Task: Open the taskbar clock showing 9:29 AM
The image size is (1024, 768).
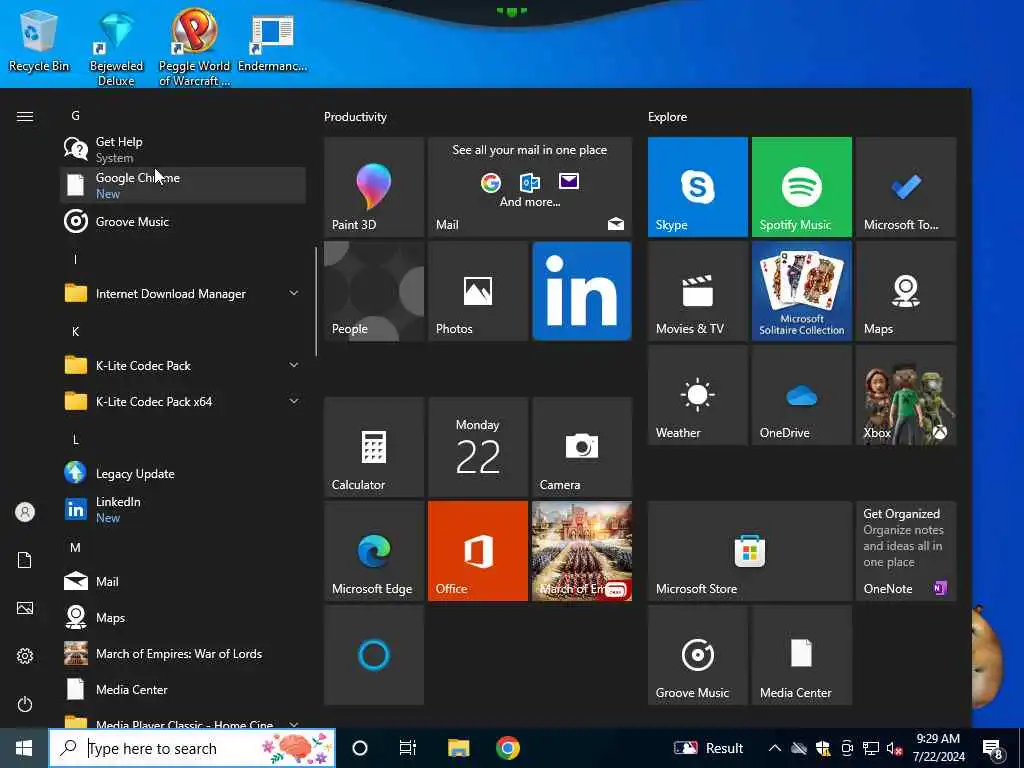Action: (x=938, y=748)
